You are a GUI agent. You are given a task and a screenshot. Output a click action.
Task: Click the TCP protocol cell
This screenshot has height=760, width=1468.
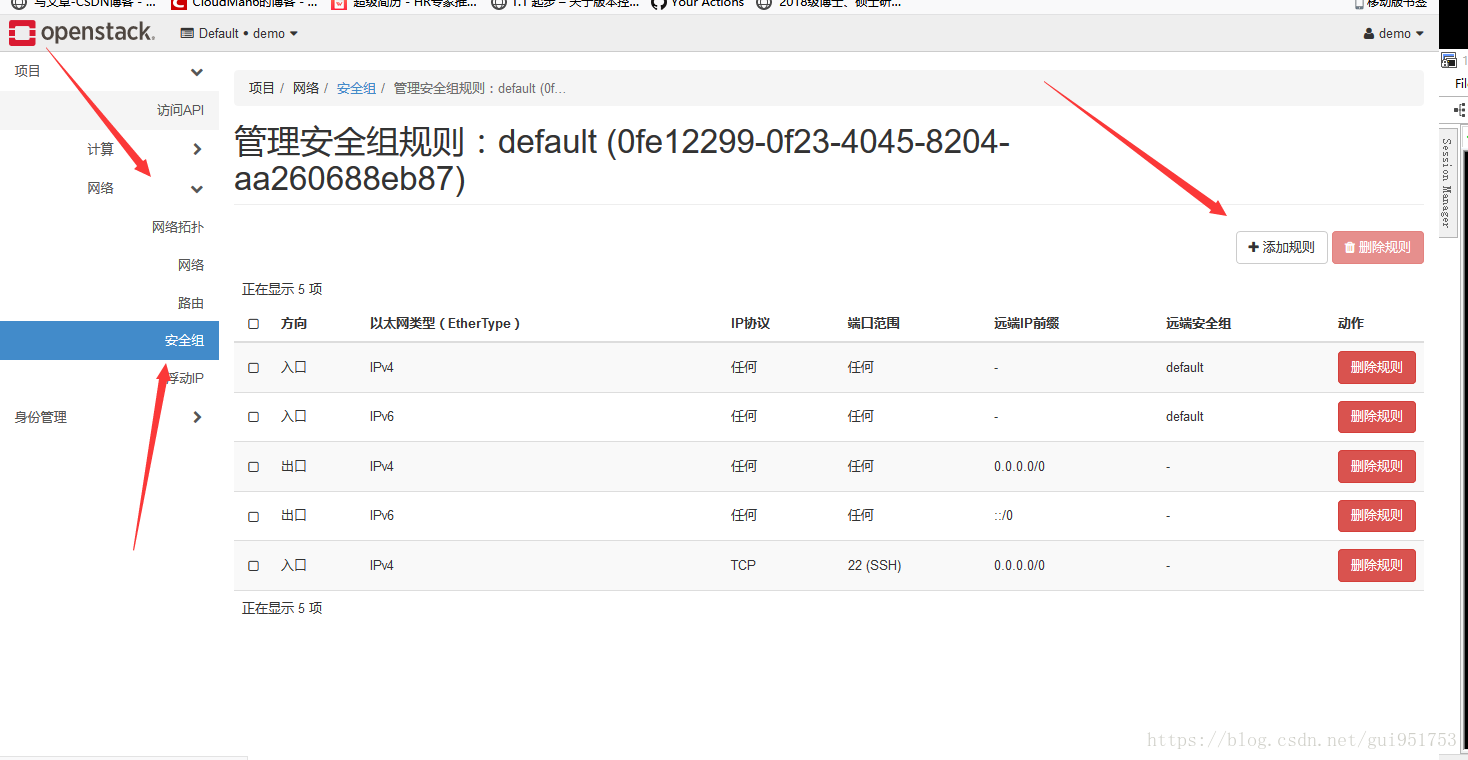[x=743, y=565]
